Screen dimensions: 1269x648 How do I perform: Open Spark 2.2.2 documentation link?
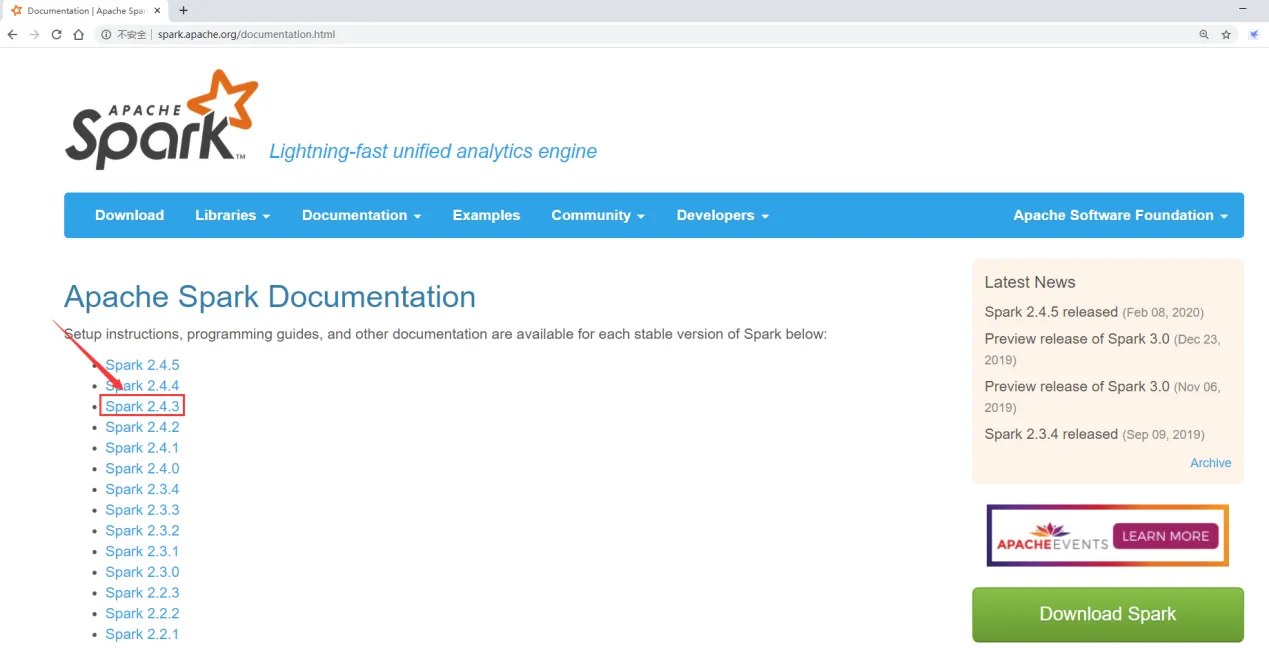(x=142, y=613)
